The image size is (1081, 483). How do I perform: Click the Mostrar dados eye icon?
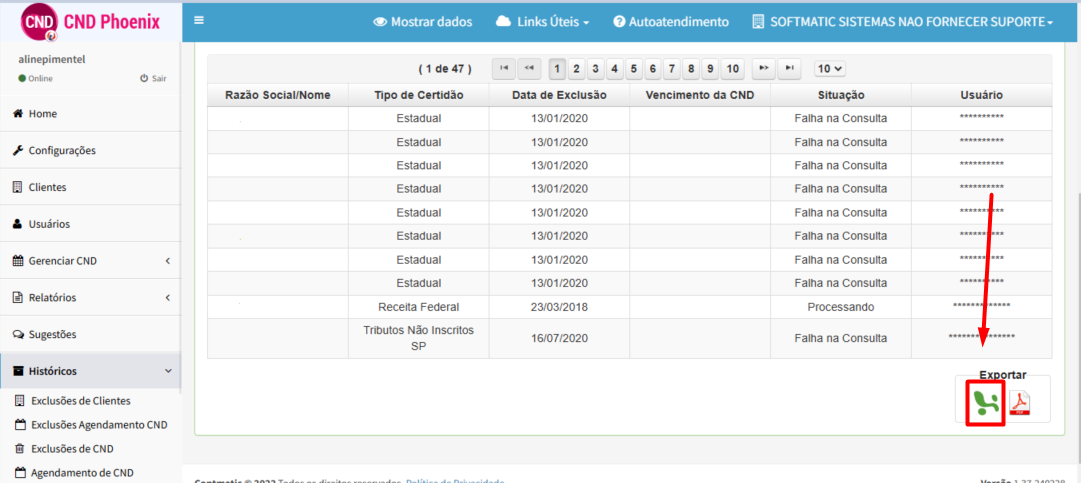(x=381, y=22)
